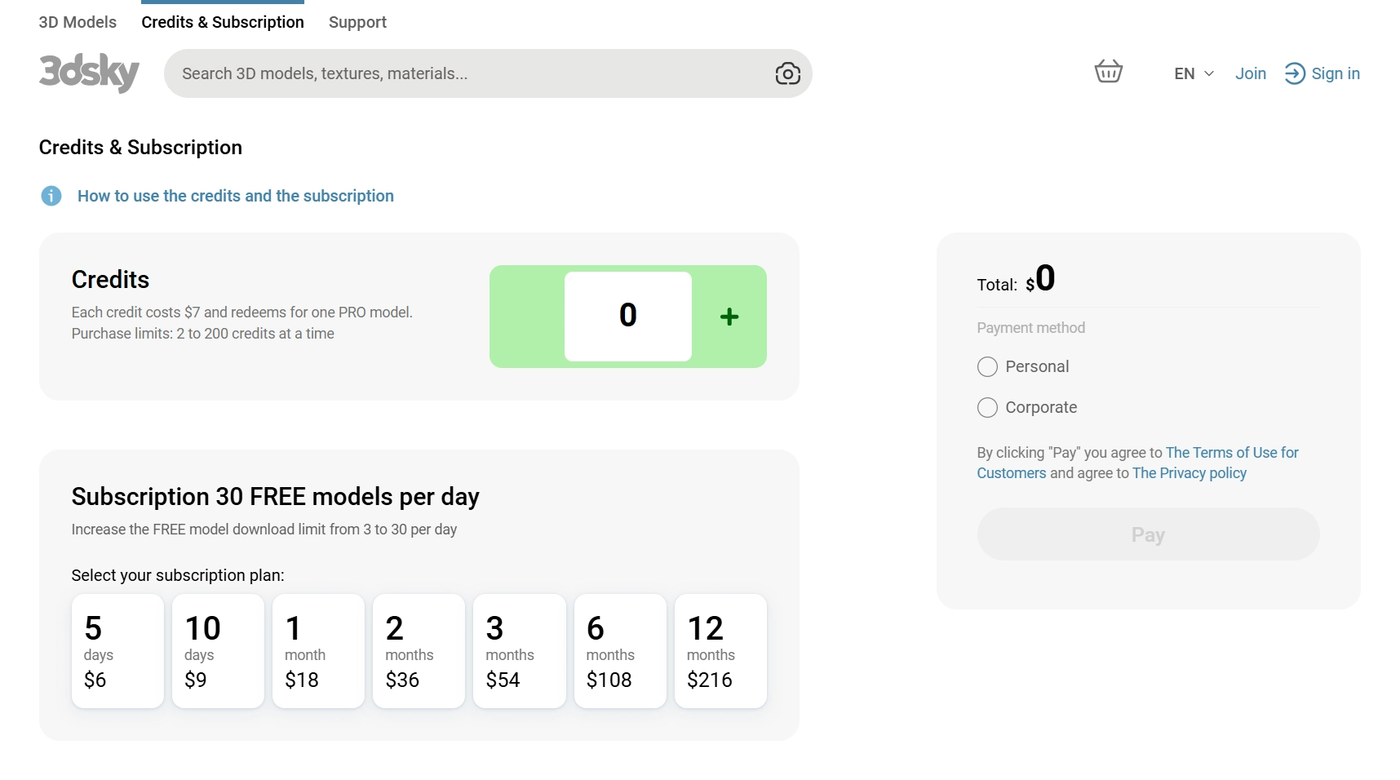
Task: Open camera image search
Action: pyautogui.click(x=787, y=74)
